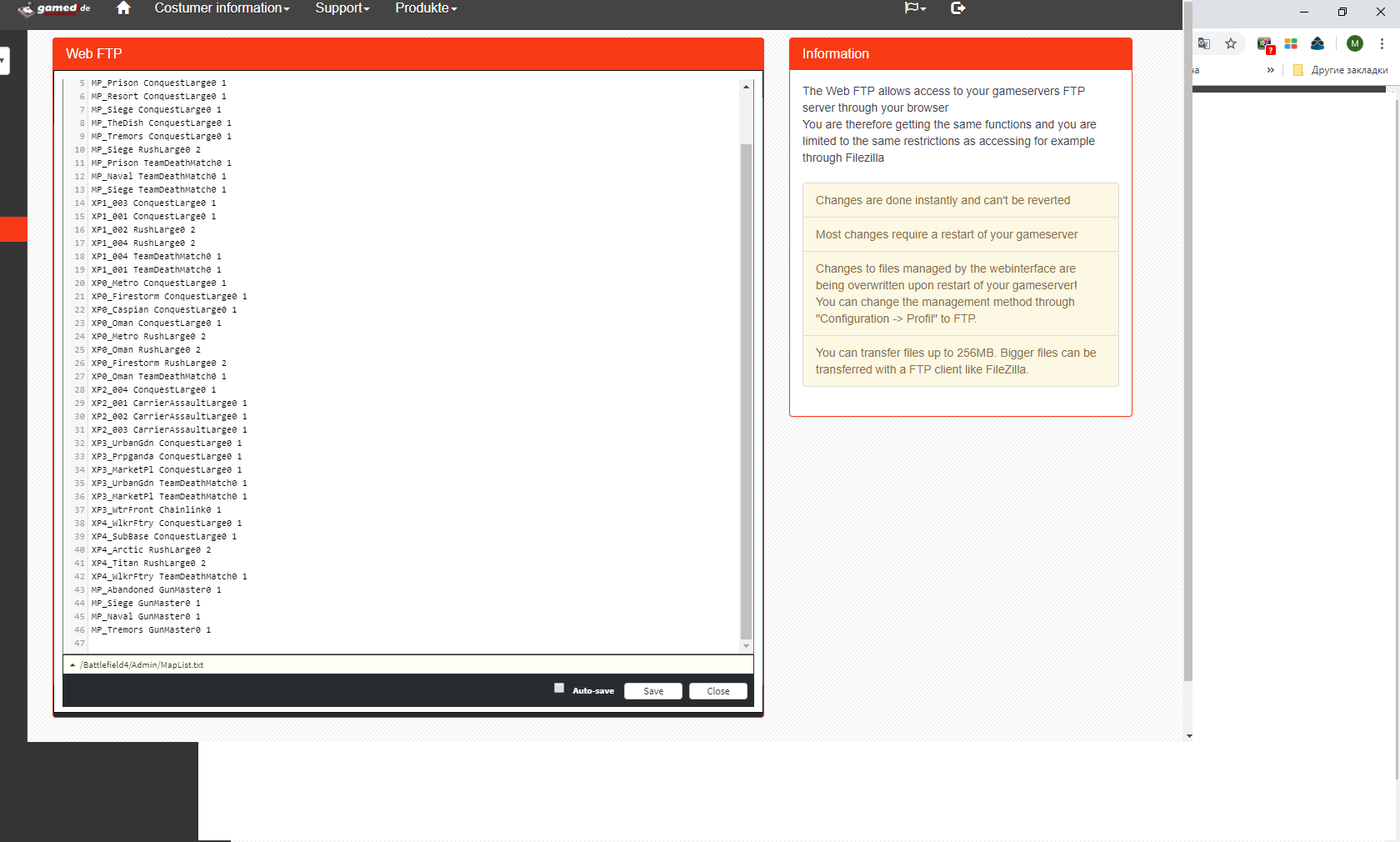The height and width of the screenshot is (842, 1400).
Task: Open the partially hidden left sidebar dropdown
Action: [3, 61]
